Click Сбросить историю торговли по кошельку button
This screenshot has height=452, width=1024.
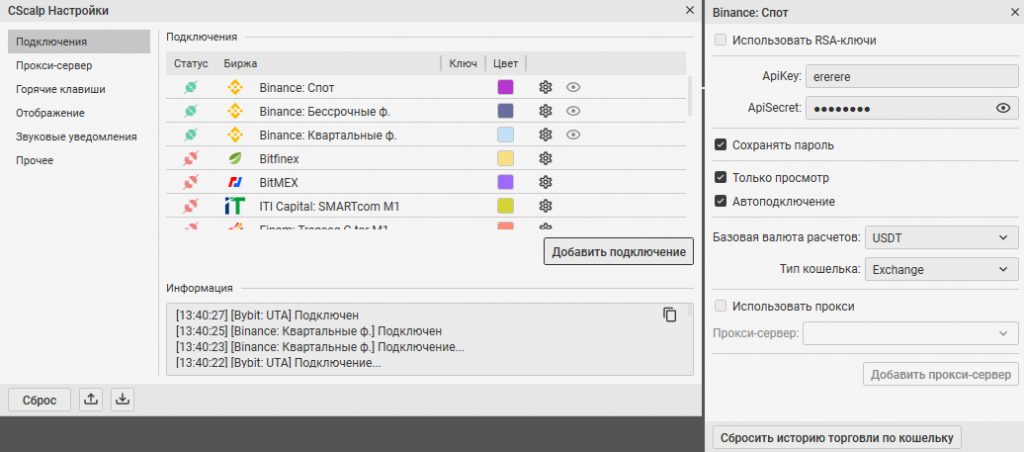tap(837, 437)
